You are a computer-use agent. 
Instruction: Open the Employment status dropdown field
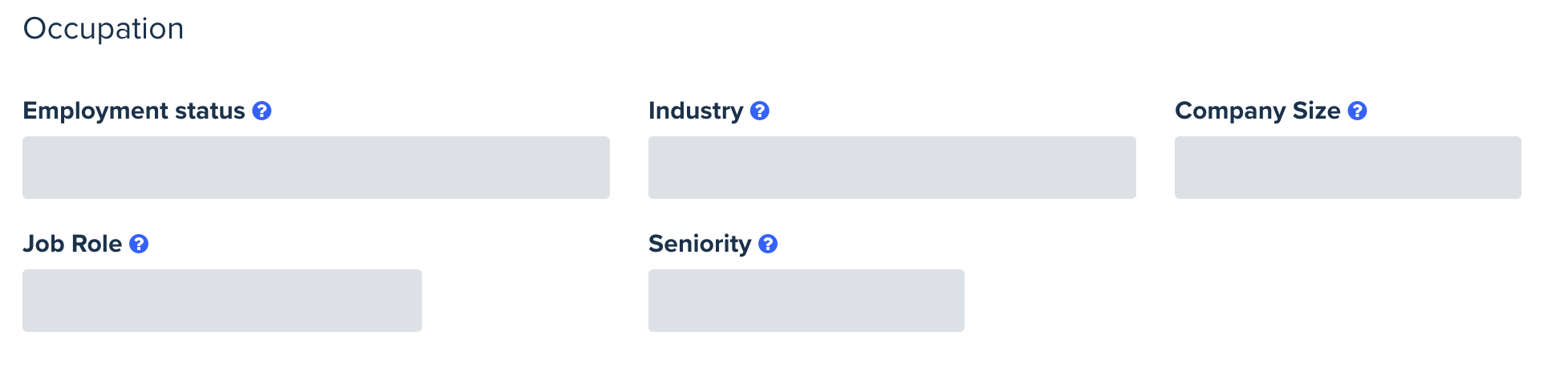tap(316, 168)
